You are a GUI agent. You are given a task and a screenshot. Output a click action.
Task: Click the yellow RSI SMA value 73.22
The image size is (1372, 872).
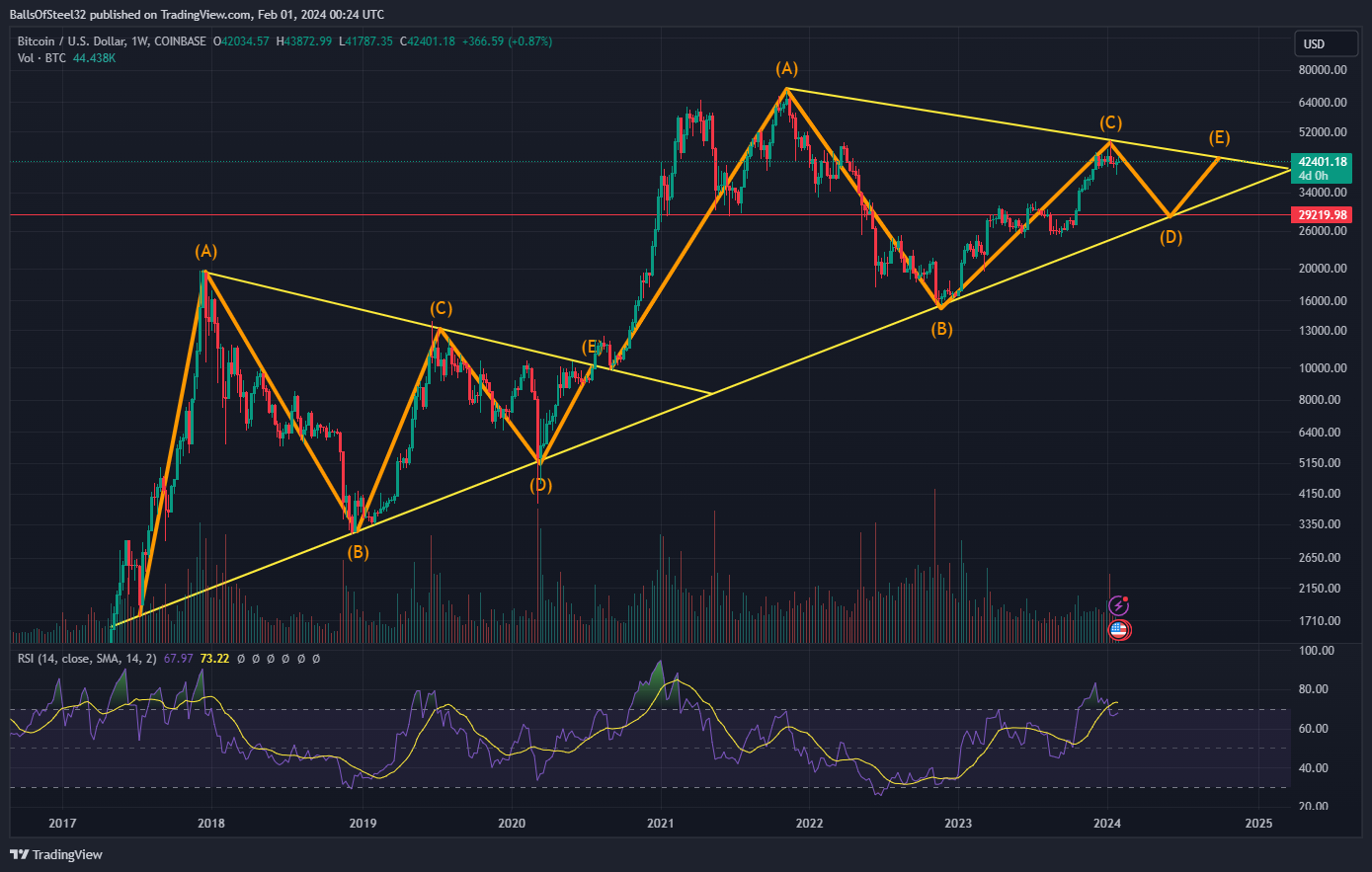(214, 658)
